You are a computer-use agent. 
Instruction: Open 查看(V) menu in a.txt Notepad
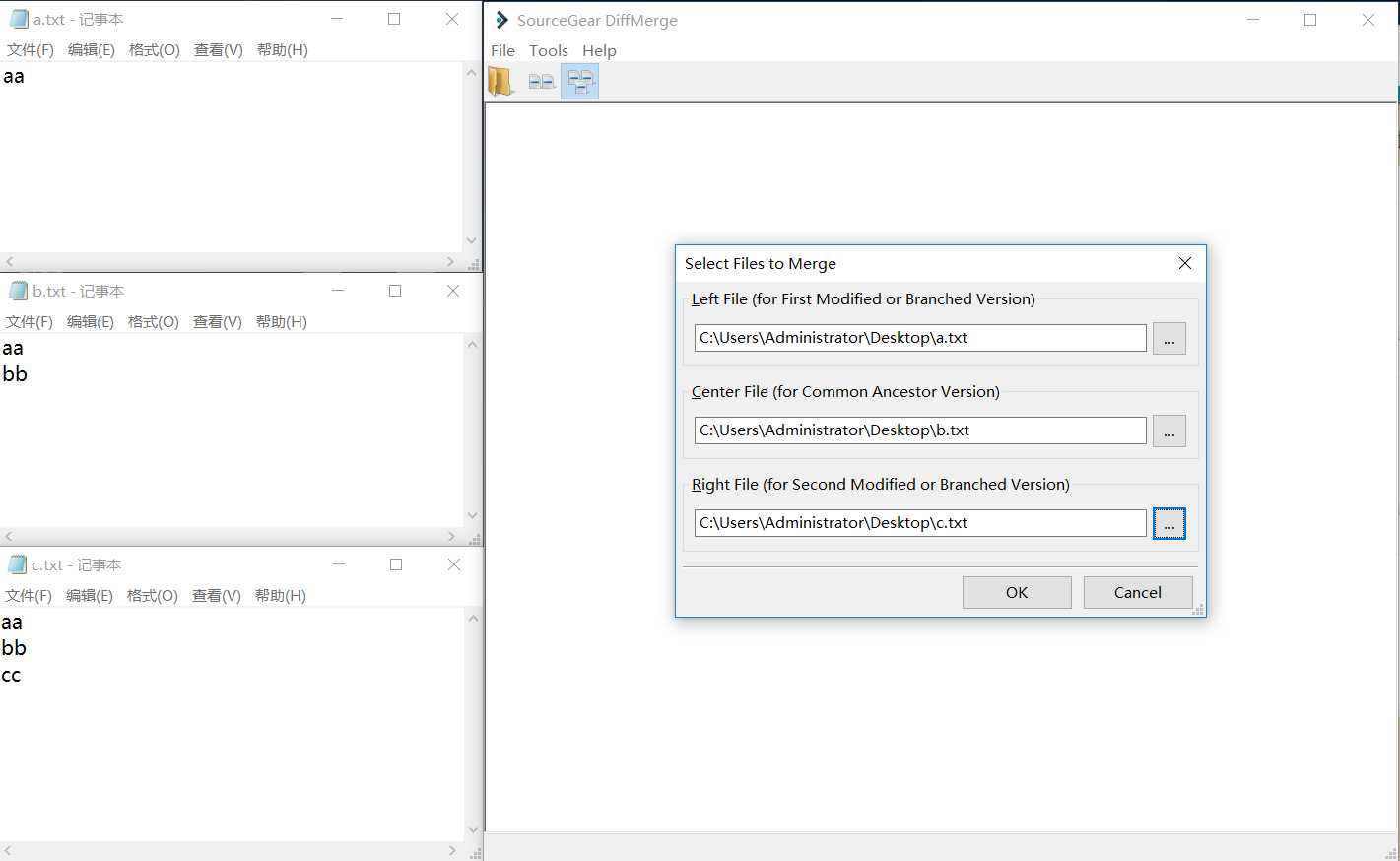[218, 49]
